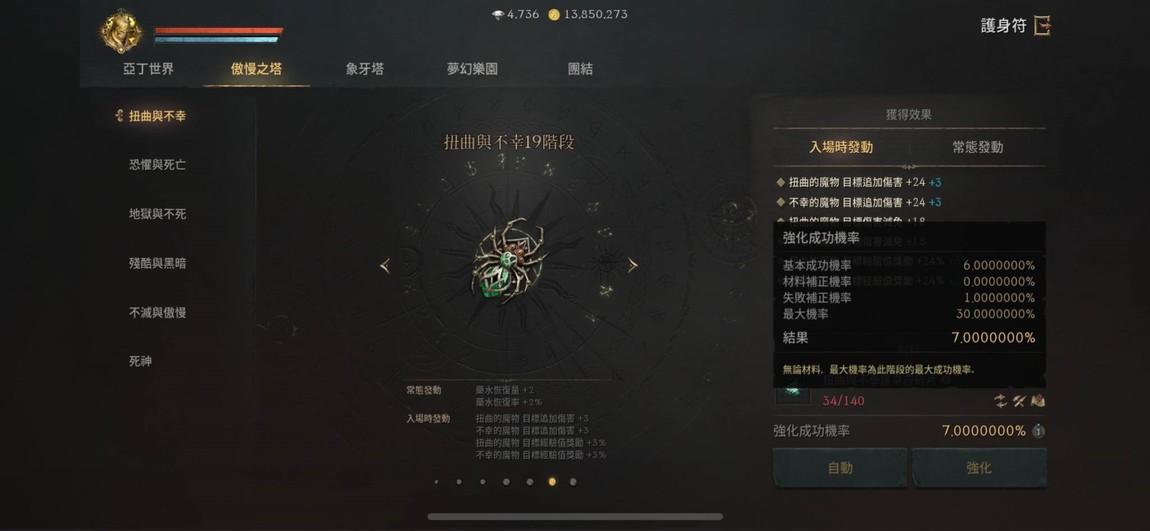Click the 強化 enhance button
1150x531 pixels.
coord(978,468)
